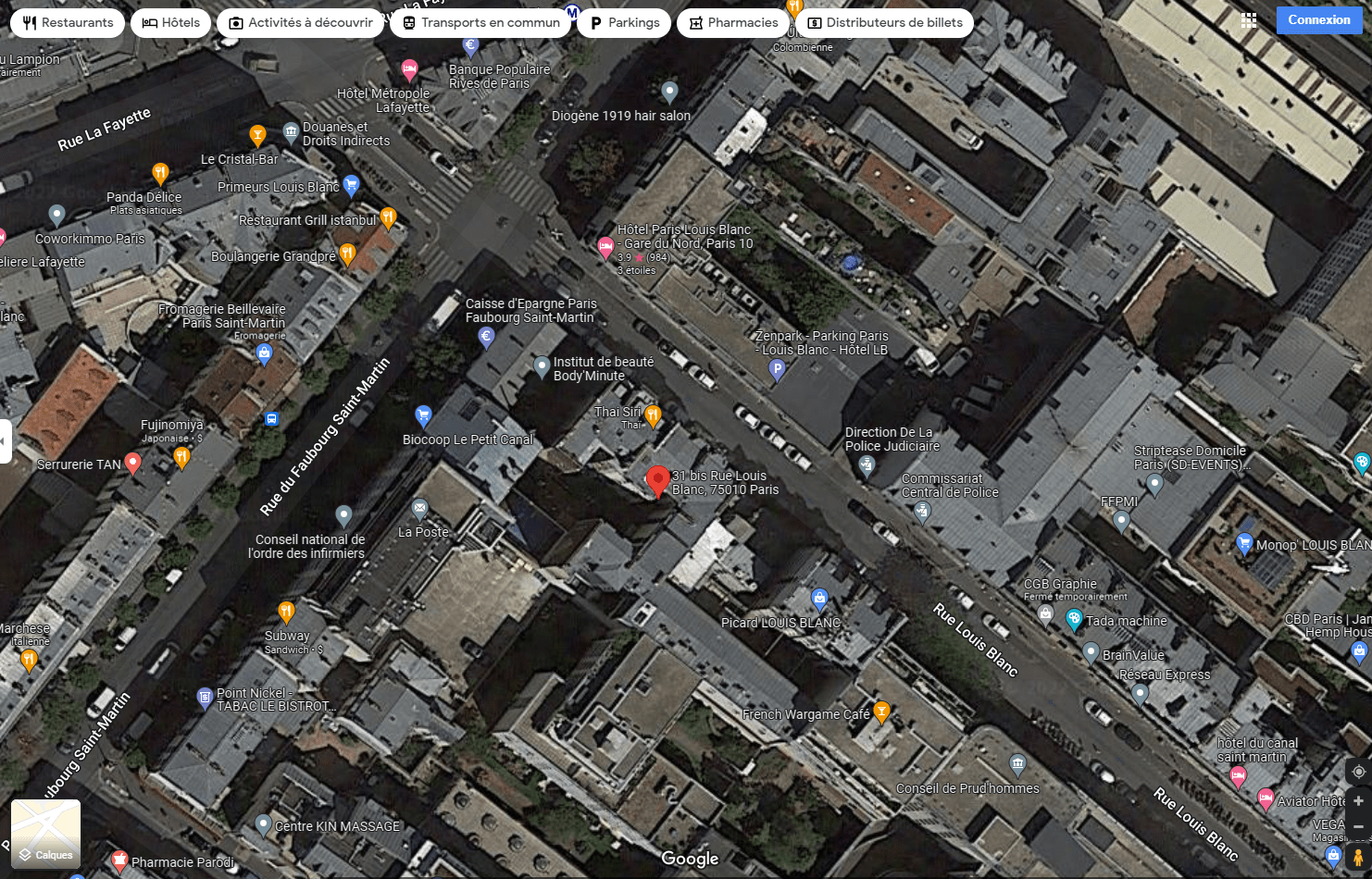Select Panda Délice restaurant marker
Screen dimensions: 1372x879
click(160, 173)
